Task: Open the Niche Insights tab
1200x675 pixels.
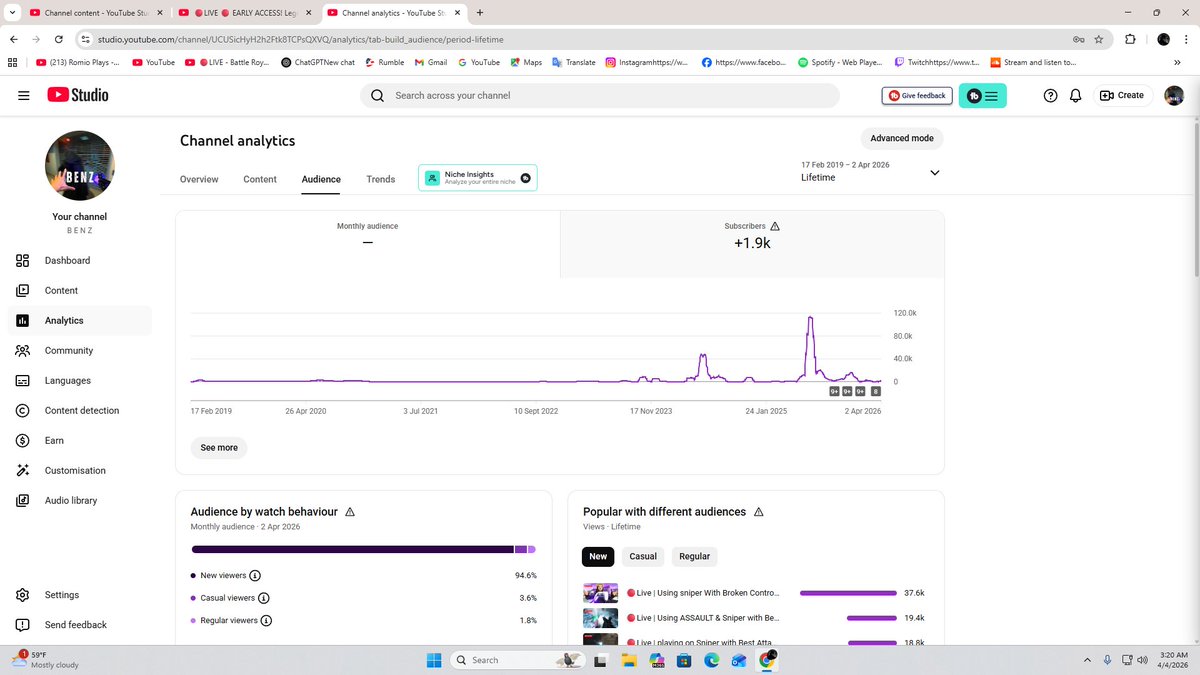Action: tap(478, 178)
